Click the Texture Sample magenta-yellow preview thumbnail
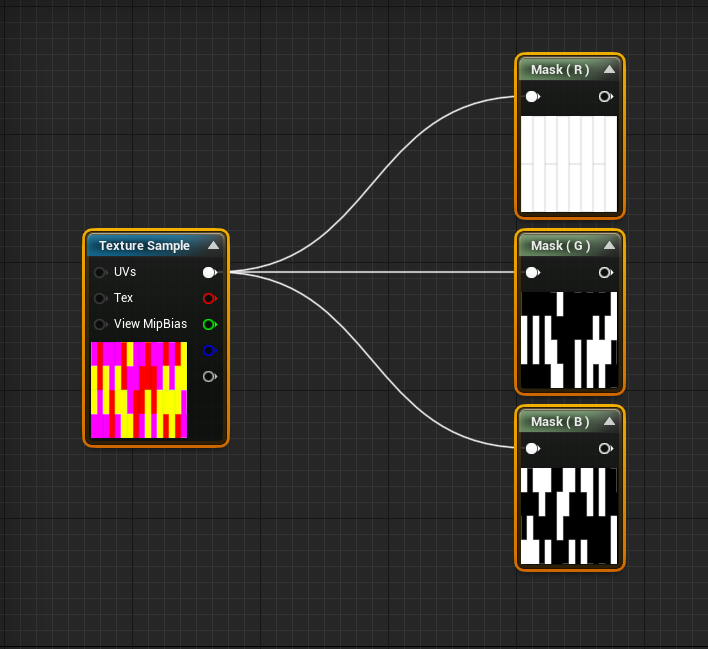This screenshot has height=649, width=708. [139, 390]
